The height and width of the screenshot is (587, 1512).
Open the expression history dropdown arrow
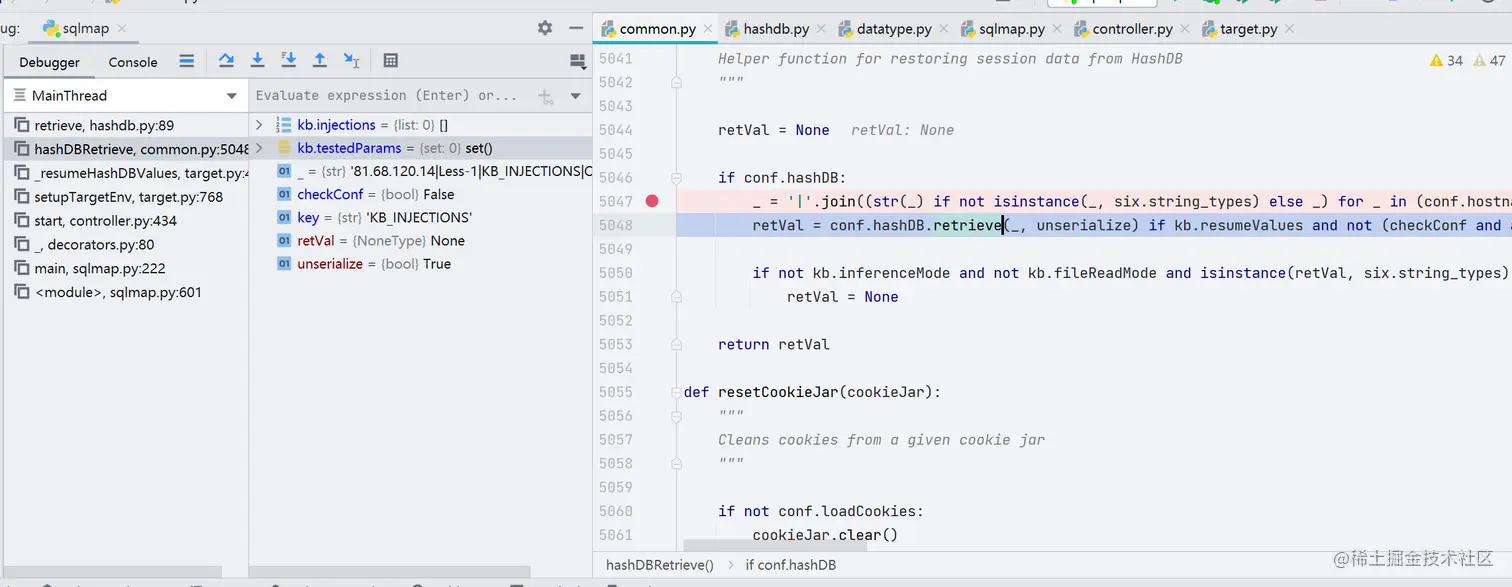click(576, 97)
